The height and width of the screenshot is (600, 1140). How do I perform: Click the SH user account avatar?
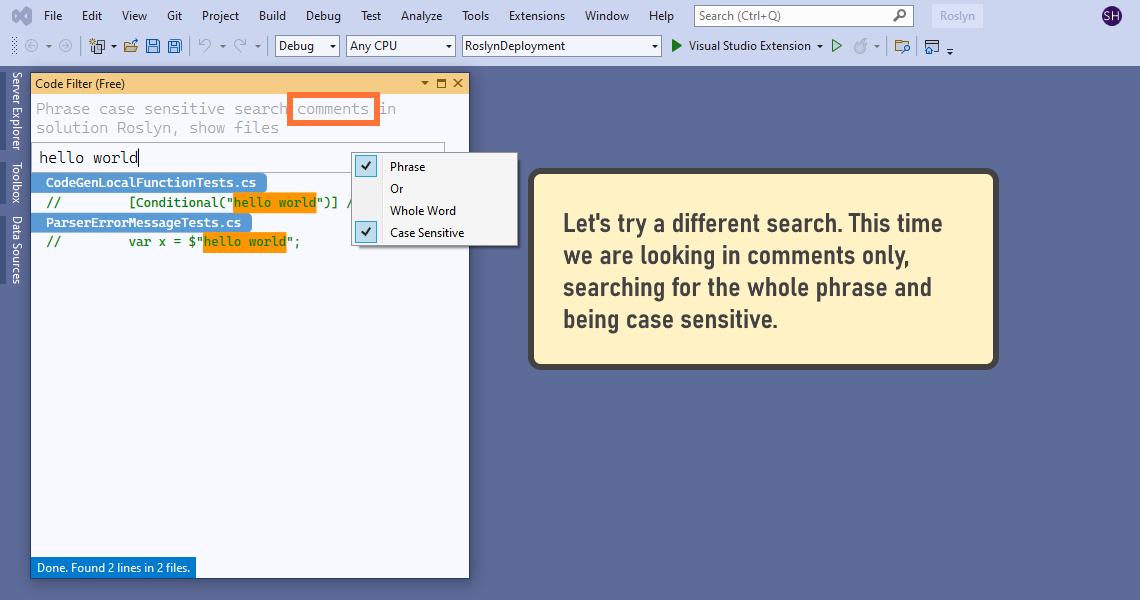[x=1111, y=16]
